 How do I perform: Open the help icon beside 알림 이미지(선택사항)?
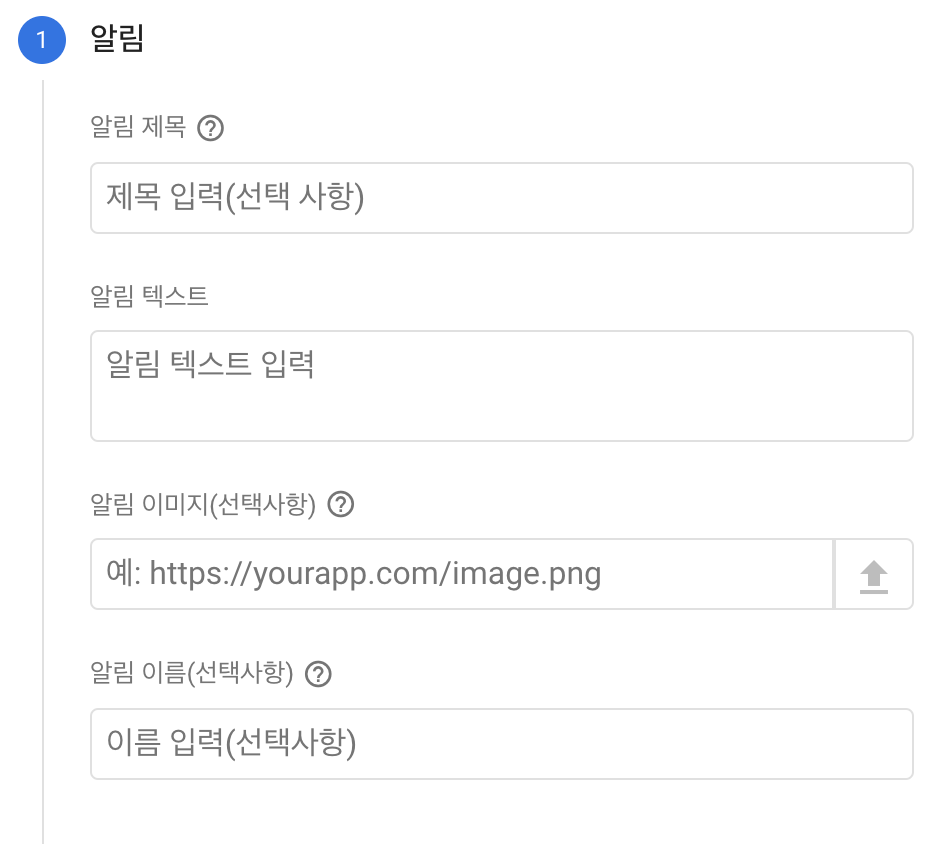(340, 504)
